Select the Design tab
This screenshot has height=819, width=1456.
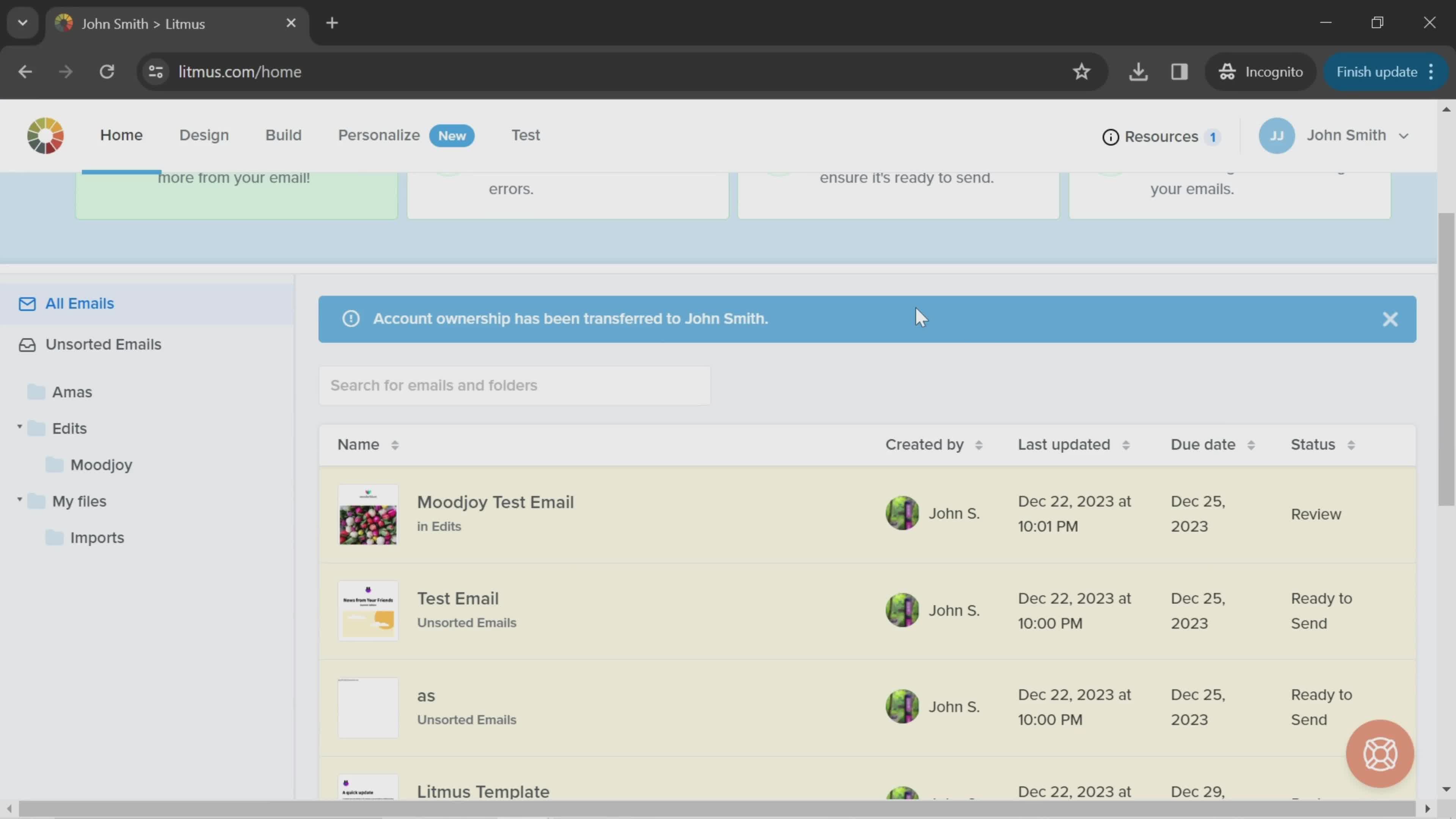point(204,135)
